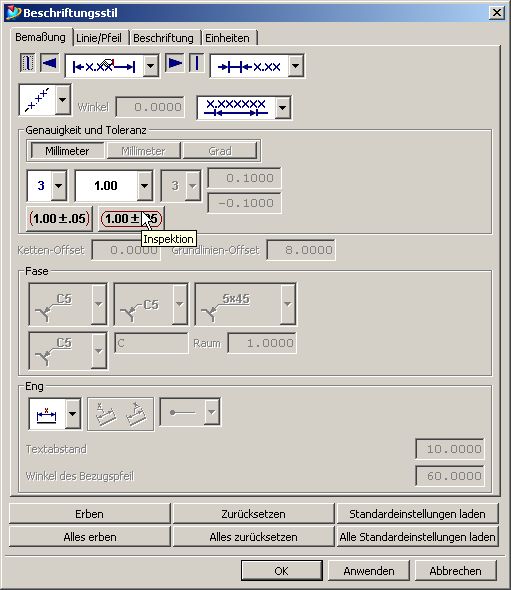Open the Eng narrow dimension style dropdown
This screenshot has height=590, width=511.
(x=73, y=414)
